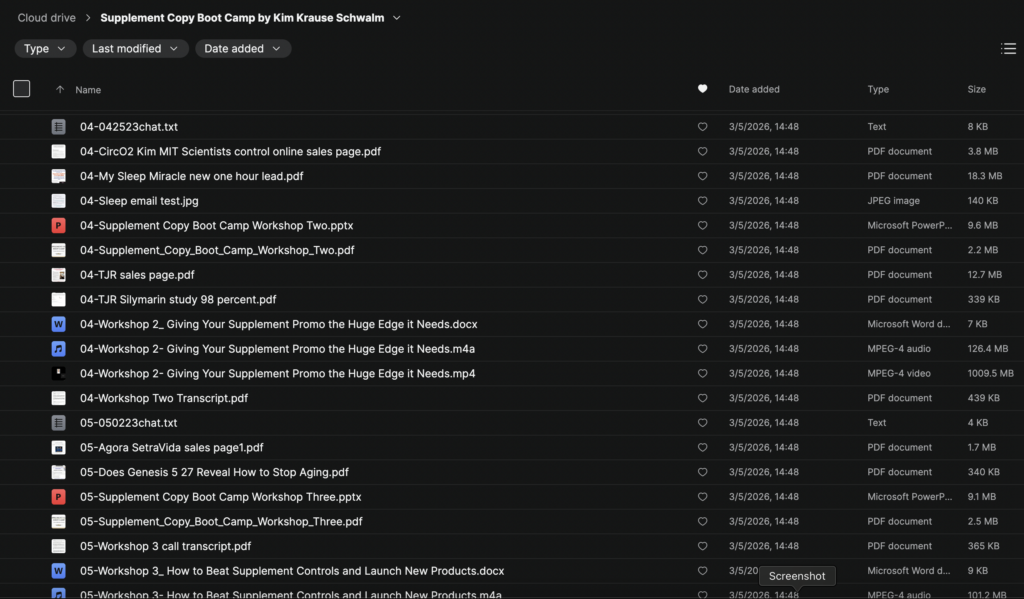Favorite 04-My Sleep Miracle pdf via heart
The image size is (1024, 599).
pos(702,176)
